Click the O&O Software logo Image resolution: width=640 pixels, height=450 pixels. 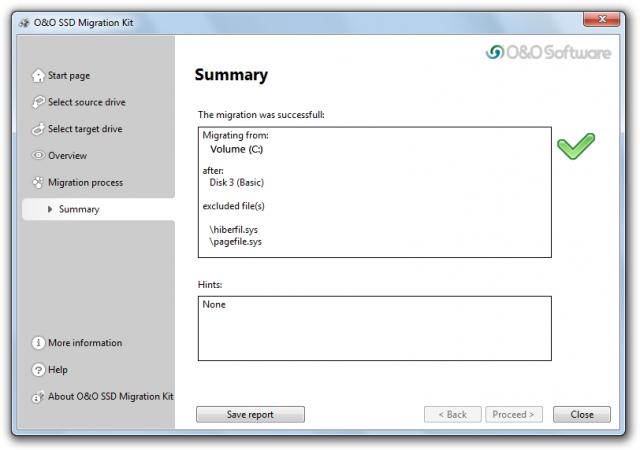click(549, 52)
